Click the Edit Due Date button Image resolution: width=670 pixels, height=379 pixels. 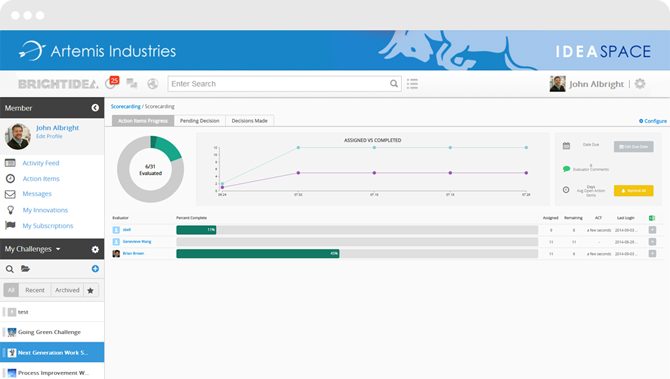[634, 147]
